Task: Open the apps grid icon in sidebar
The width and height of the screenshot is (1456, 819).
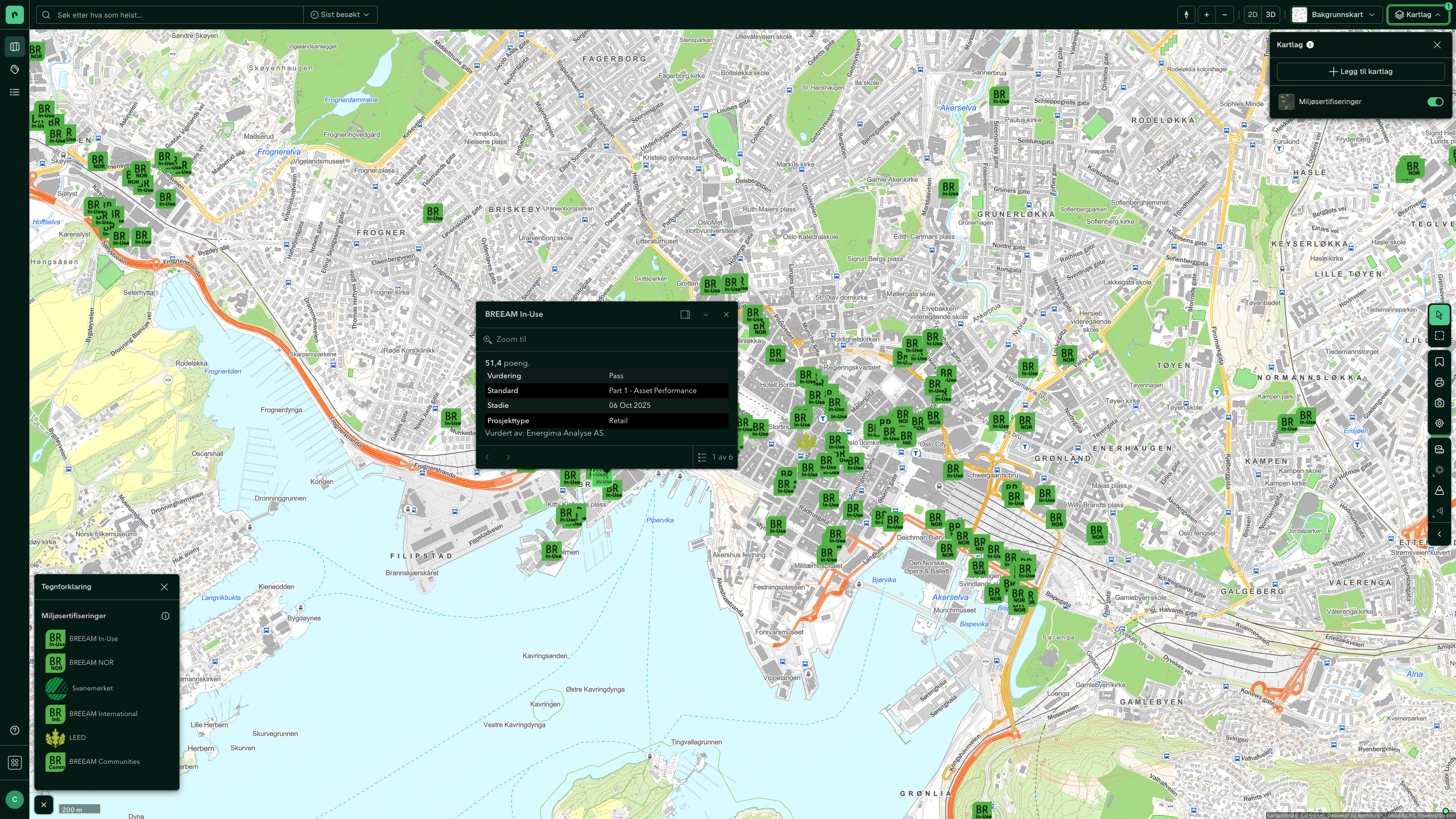Action: click(x=15, y=763)
